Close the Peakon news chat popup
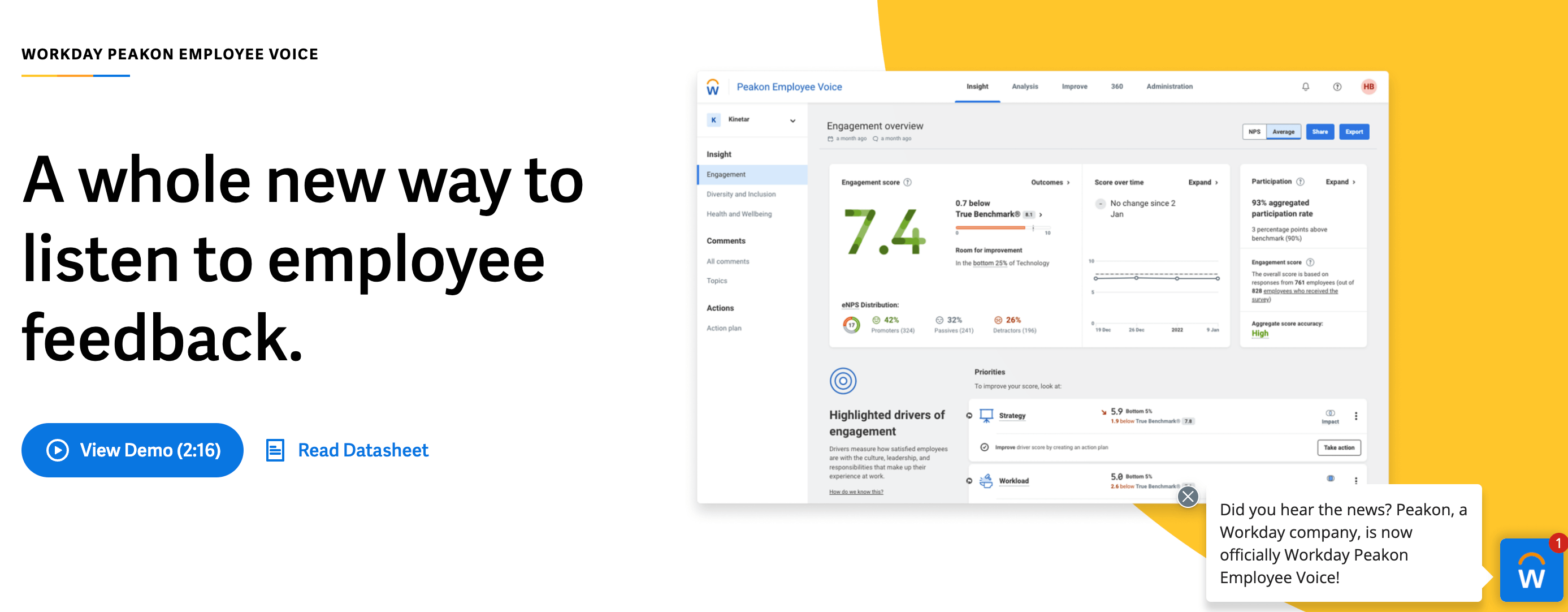The width and height of the screenshot is (1568, 612). pos(1188,496)
